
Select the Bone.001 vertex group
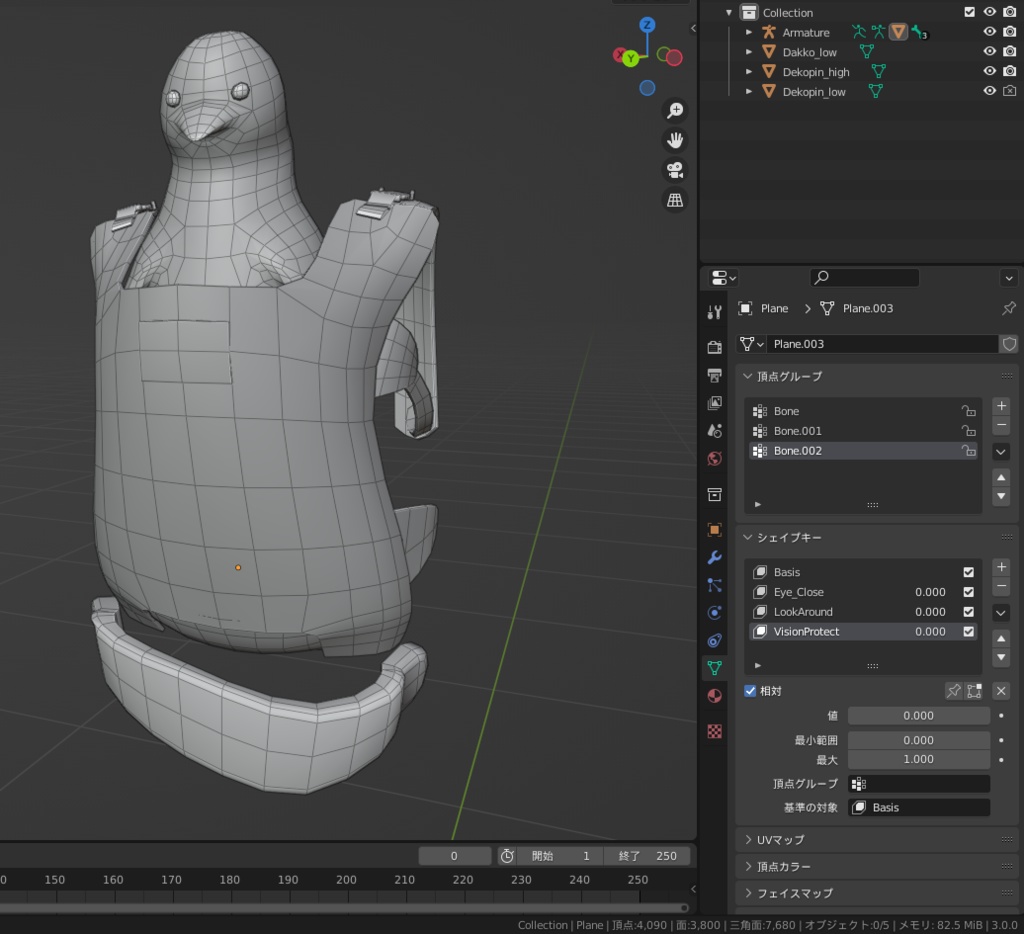click(x=798, y=431)
